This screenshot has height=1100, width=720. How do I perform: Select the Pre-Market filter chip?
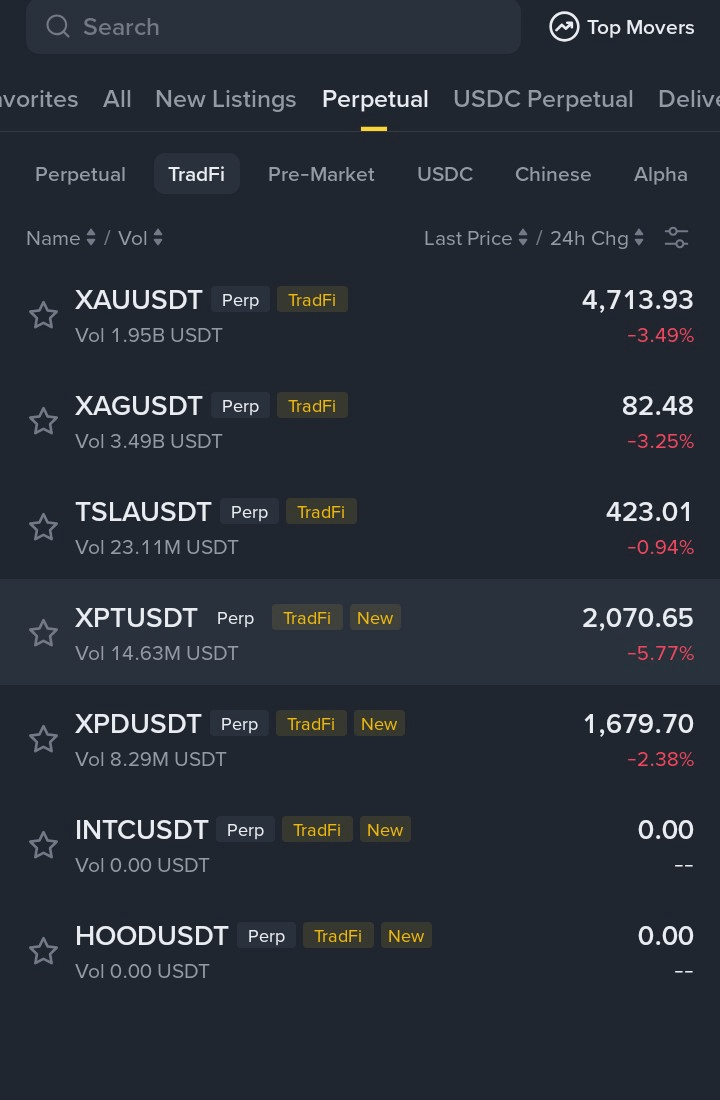coord(321,174)
